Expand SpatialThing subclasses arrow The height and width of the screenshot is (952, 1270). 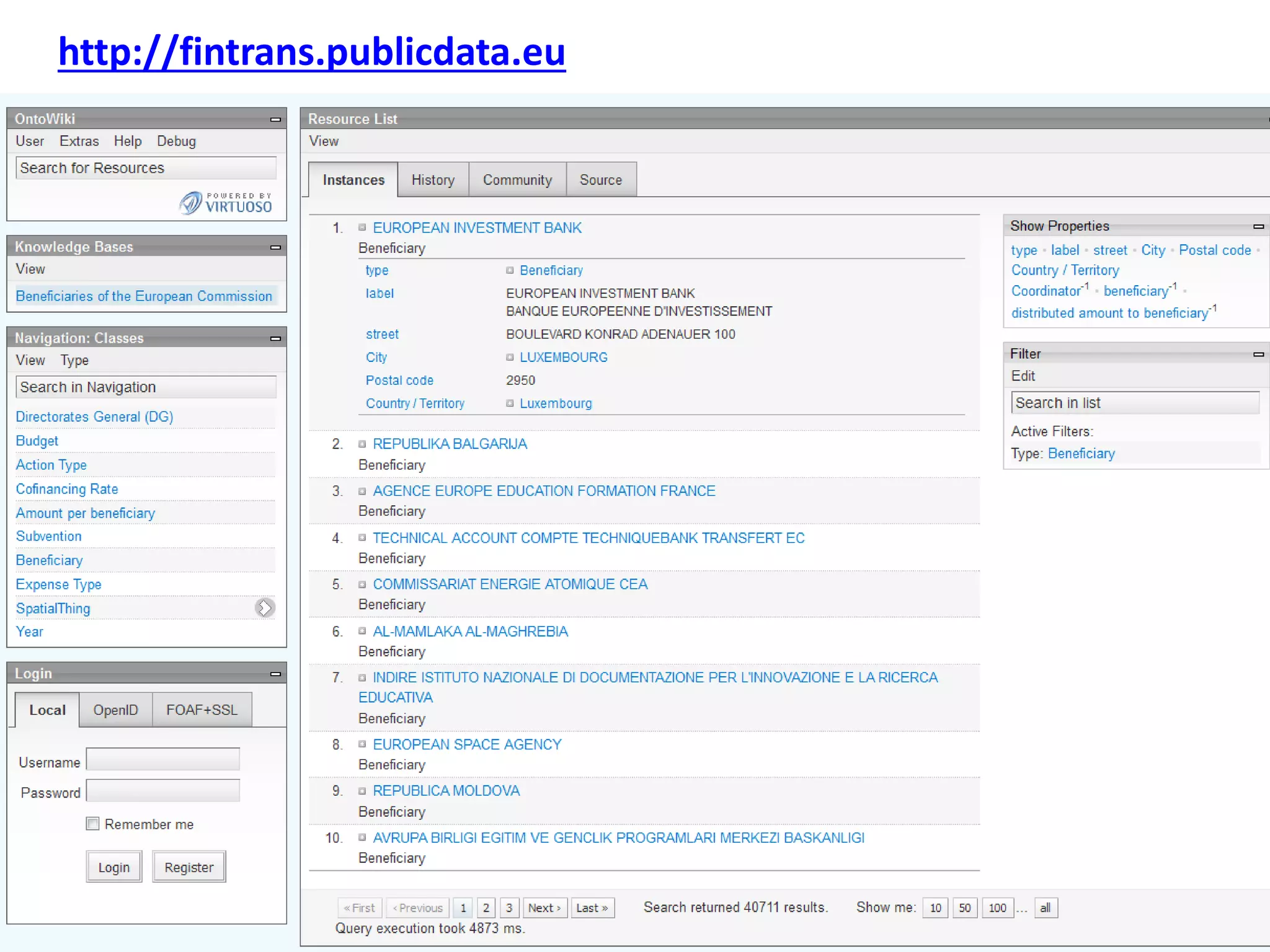[265, 608]
